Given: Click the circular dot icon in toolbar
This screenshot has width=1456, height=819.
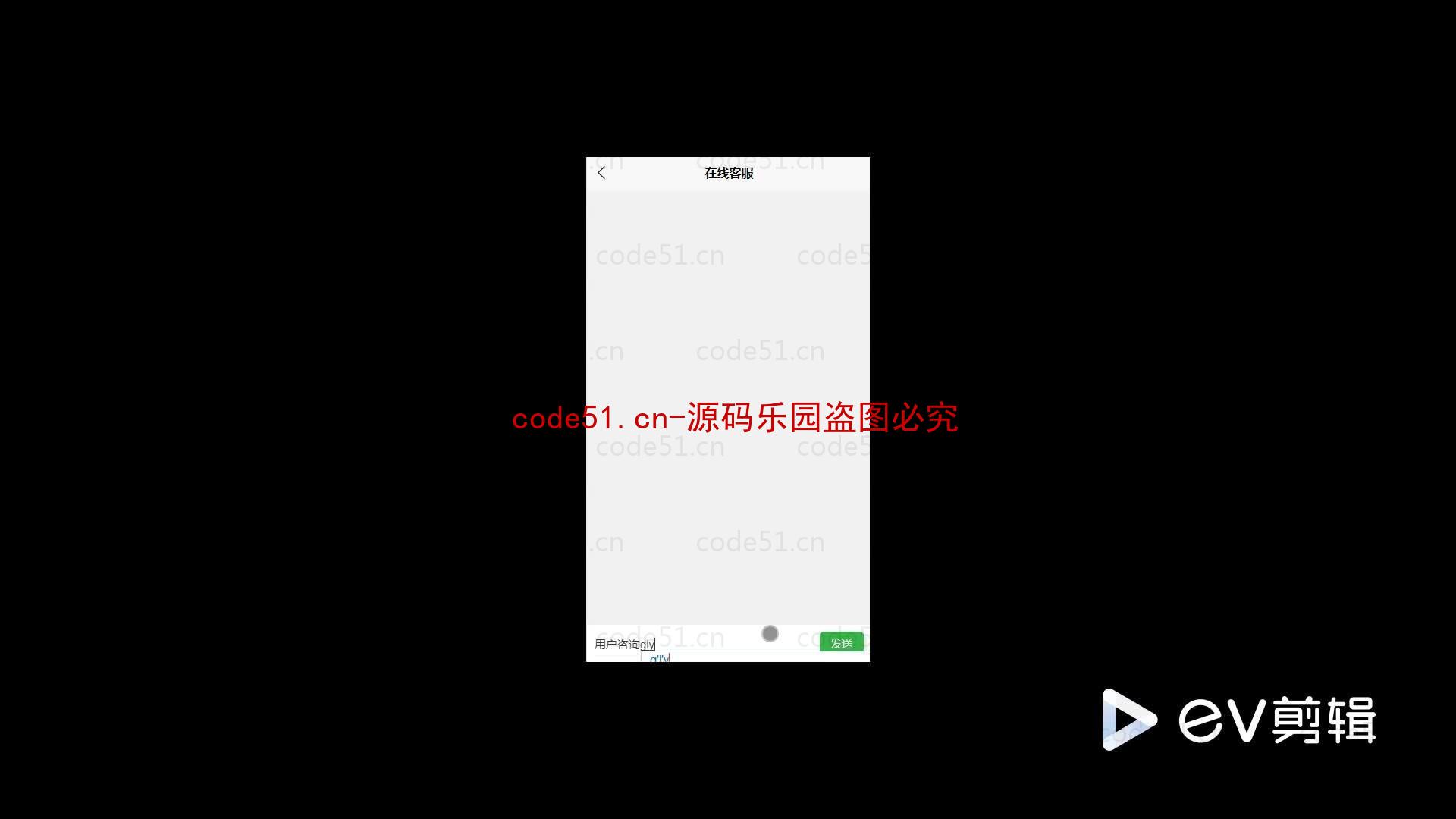Looking at the screenshot, I should coord(770,633).
